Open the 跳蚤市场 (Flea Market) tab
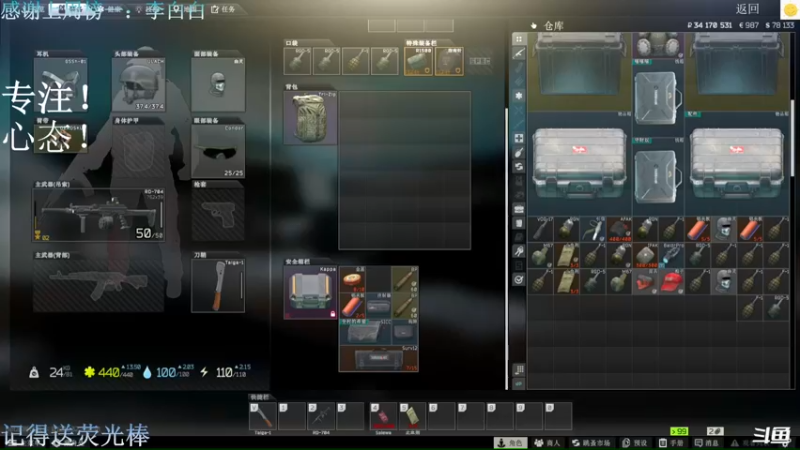Screen dimensions: 800x450 [591, 442]
